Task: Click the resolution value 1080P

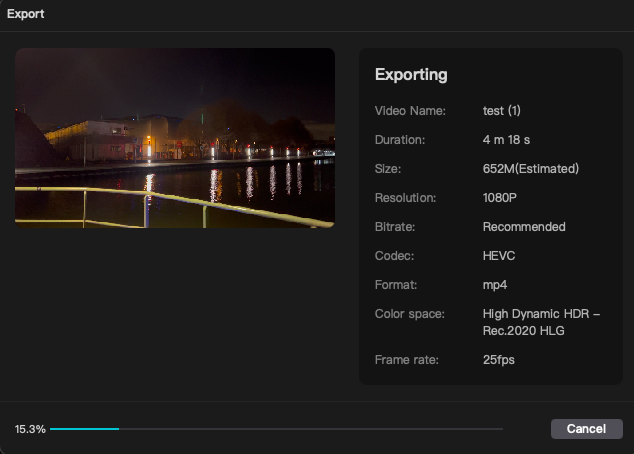Action: click(499, 198)
